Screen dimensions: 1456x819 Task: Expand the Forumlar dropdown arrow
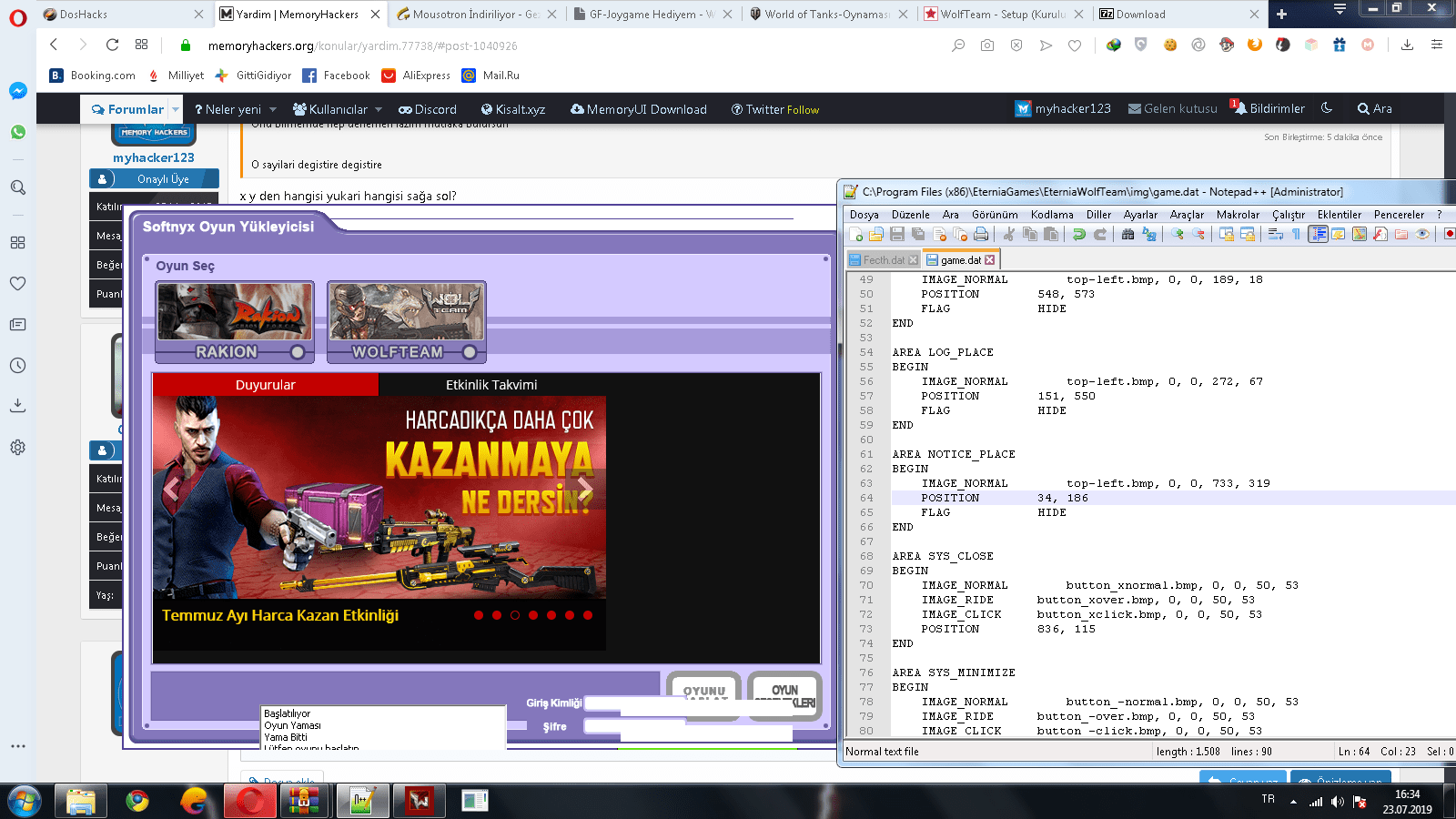coord(176,109)
